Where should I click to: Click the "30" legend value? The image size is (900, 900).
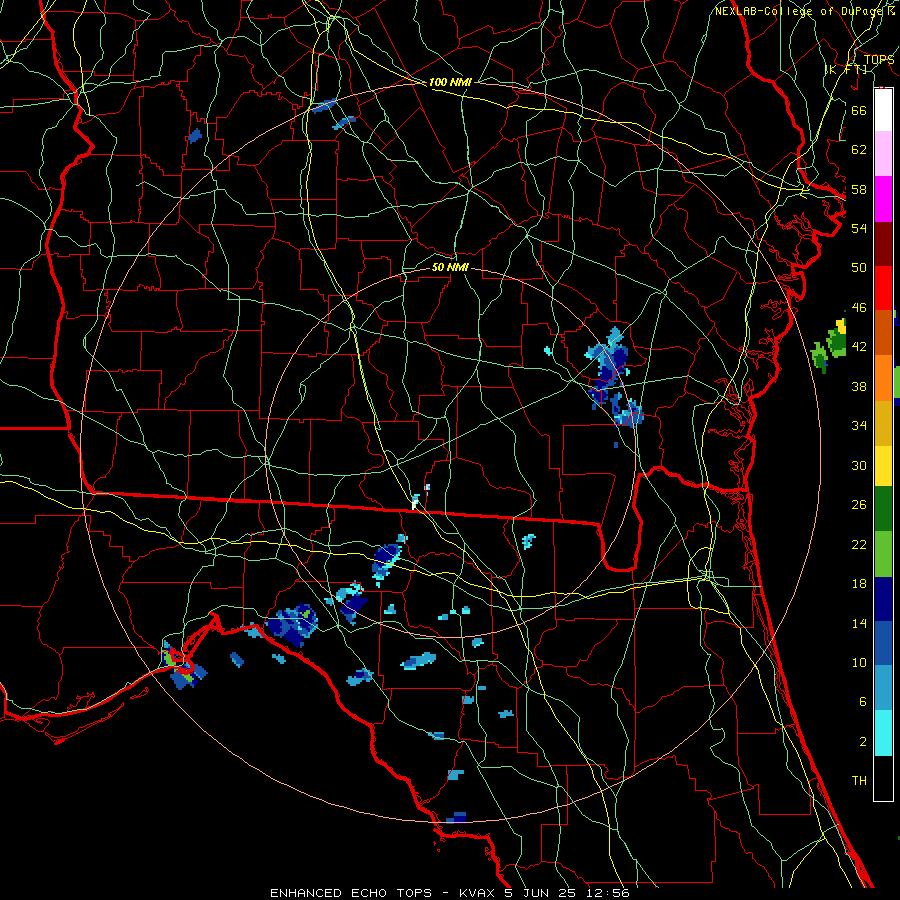tap(859, 465)
